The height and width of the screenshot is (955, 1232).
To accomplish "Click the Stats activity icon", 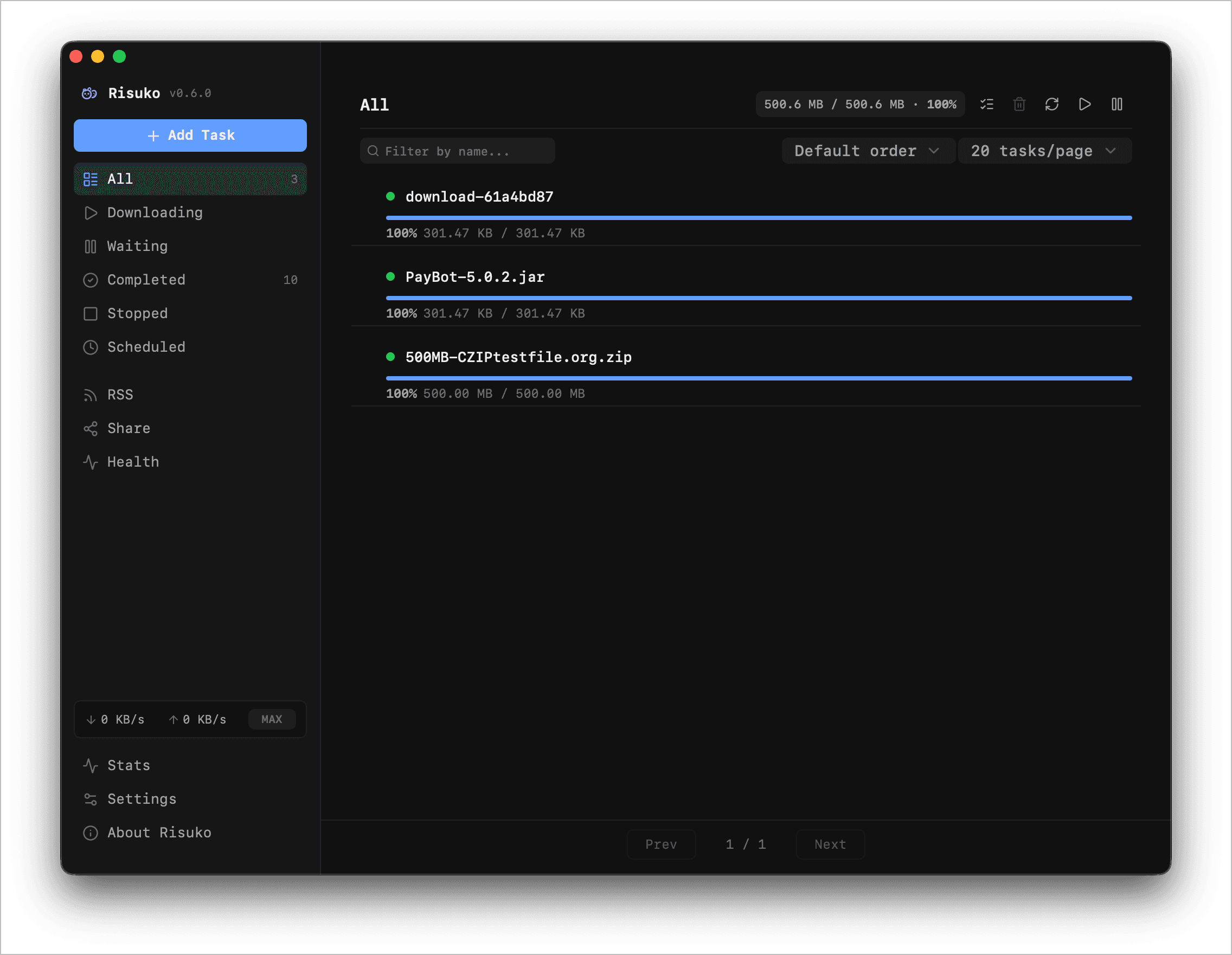I will click(90, 766).
